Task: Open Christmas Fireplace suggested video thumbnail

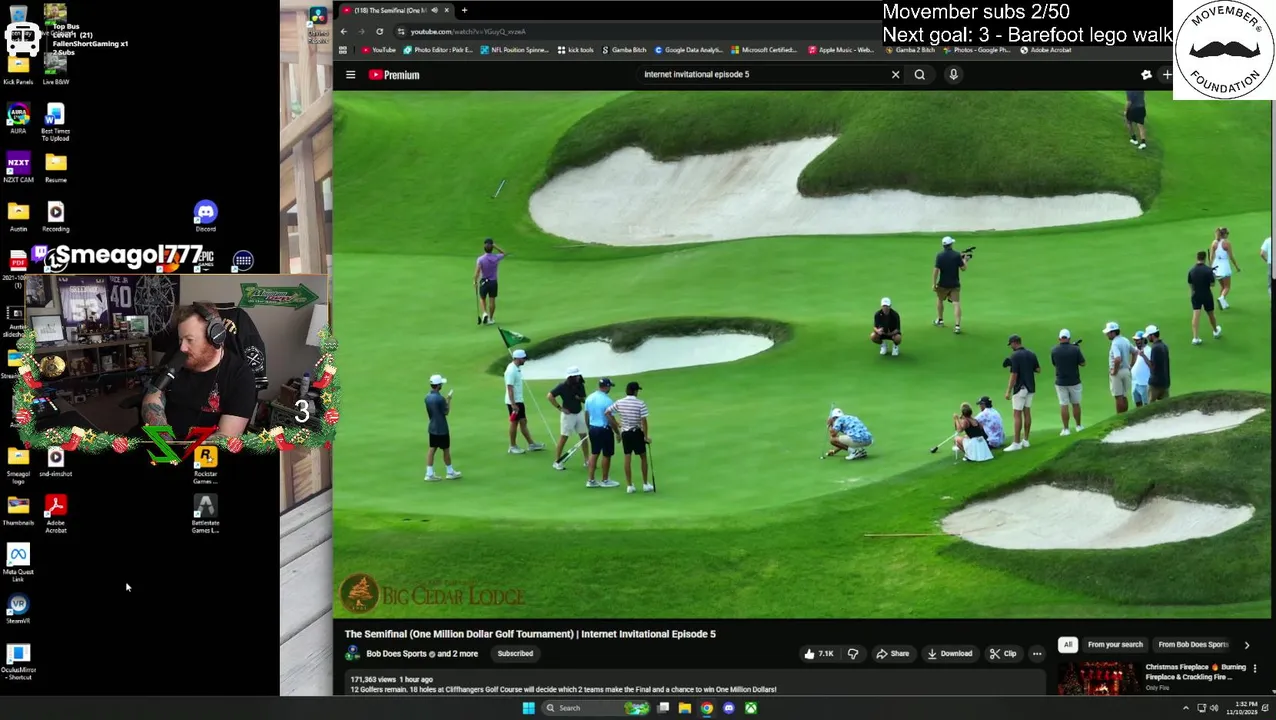Action: pos(1098,678)
